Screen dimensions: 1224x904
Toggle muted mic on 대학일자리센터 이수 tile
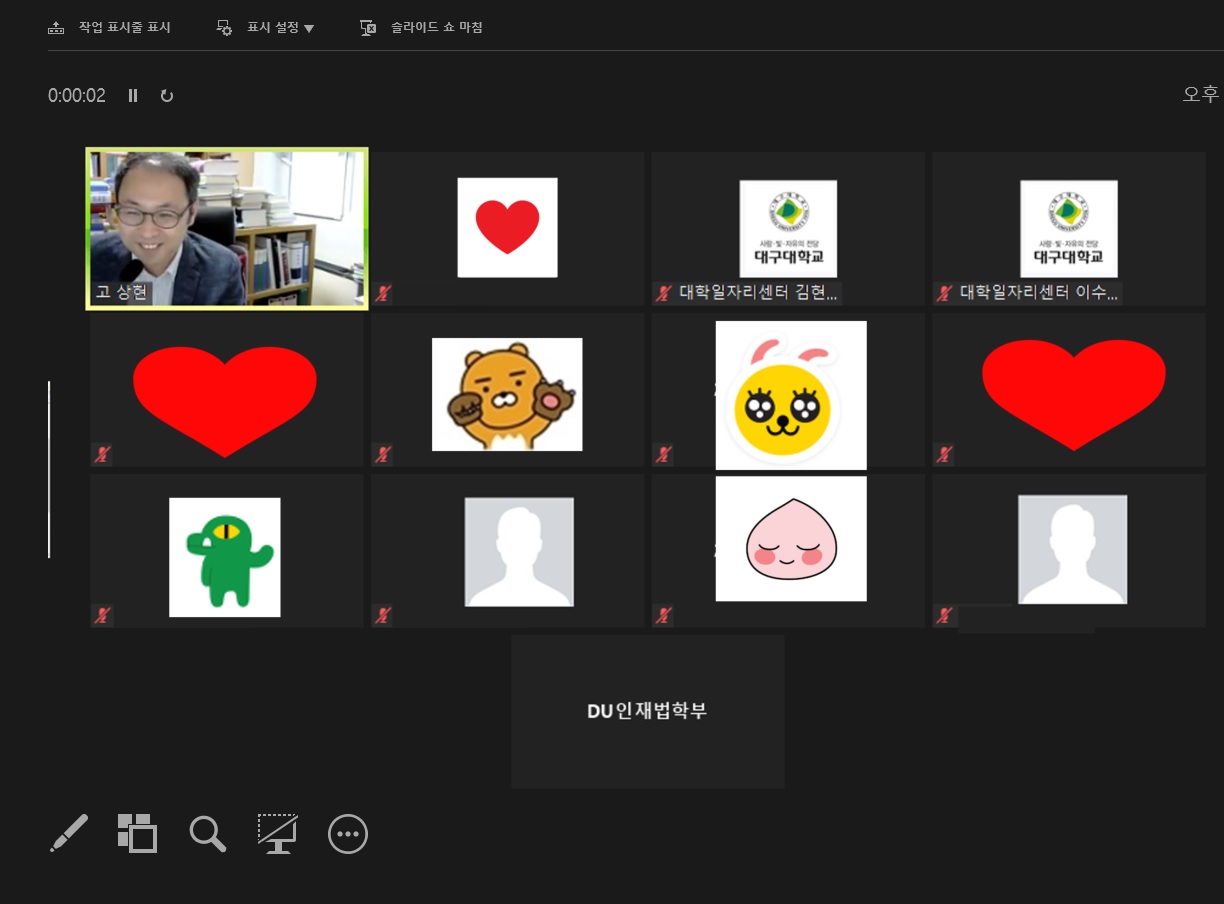tap(944, 293)
